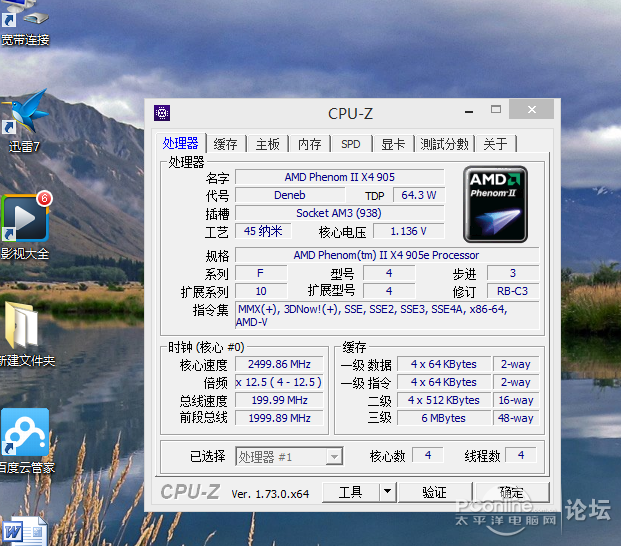Viewport: 621px width, 546px height.
Task: Minimize the CPU-Z window
Action: point(469,111)
